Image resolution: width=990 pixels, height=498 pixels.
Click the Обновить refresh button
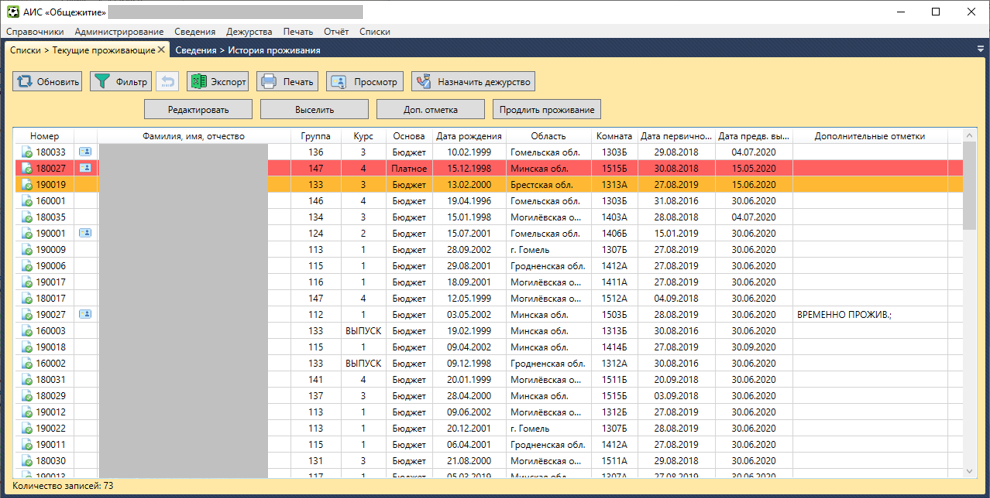48,82
